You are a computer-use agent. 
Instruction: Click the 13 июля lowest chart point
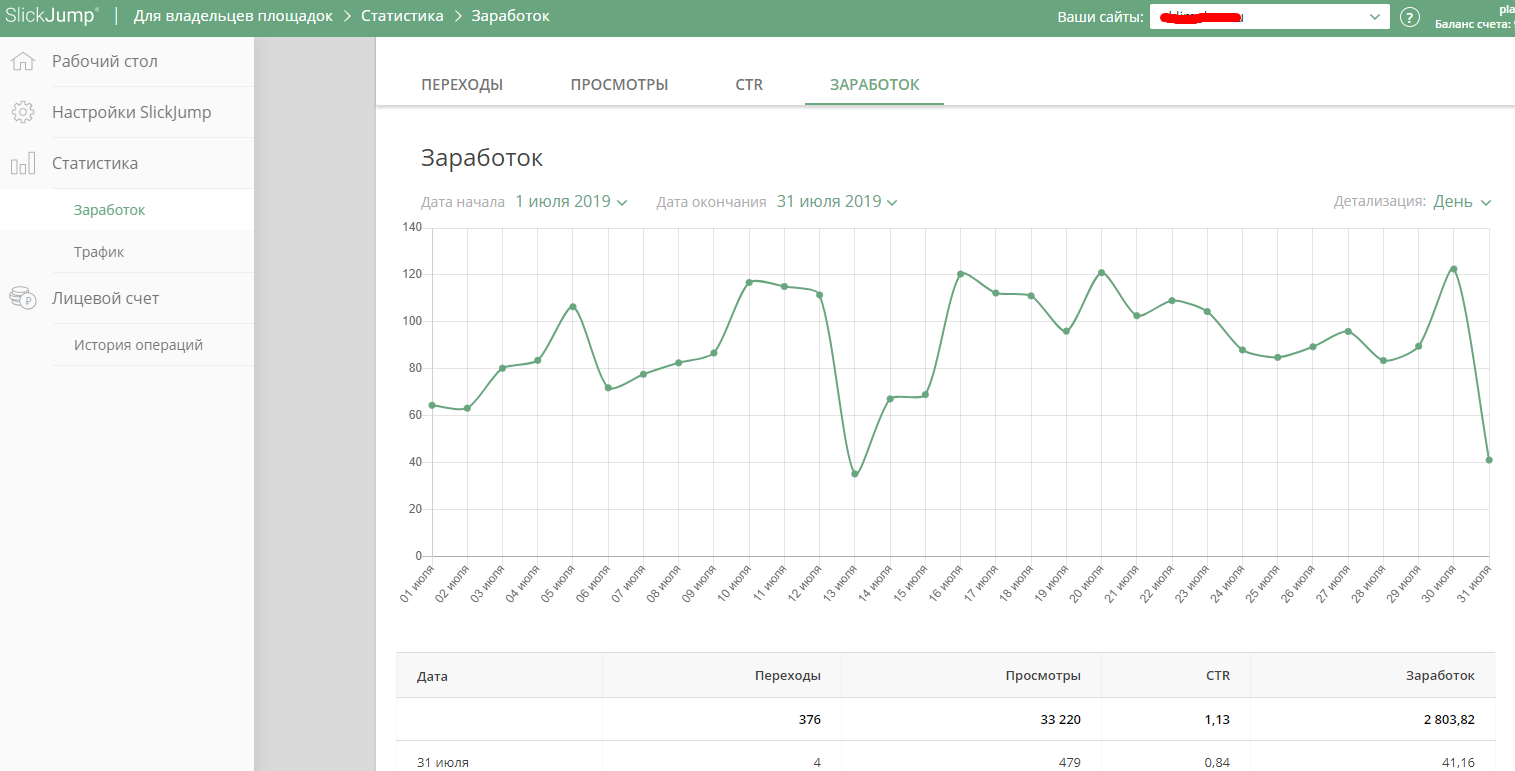tap(855, 474)
